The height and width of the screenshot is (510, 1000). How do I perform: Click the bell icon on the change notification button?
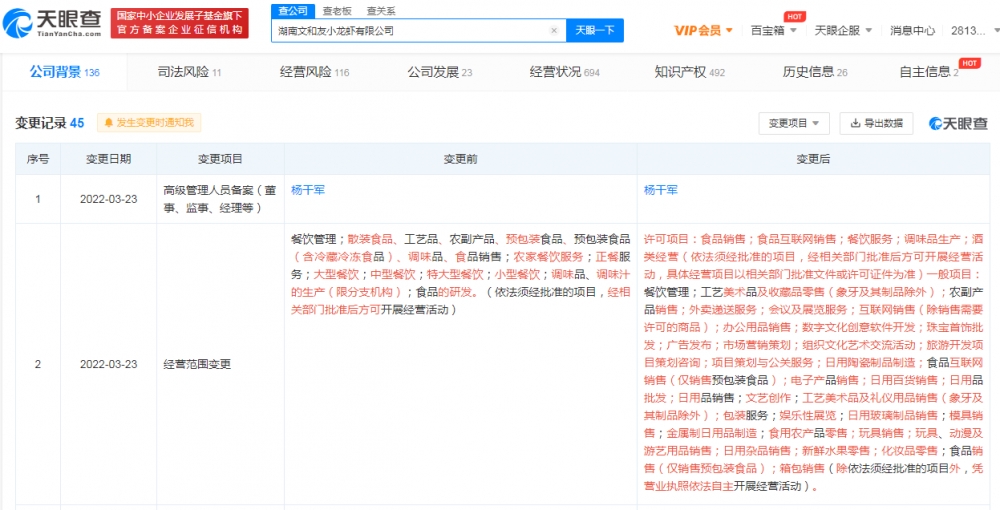[108, 122]
